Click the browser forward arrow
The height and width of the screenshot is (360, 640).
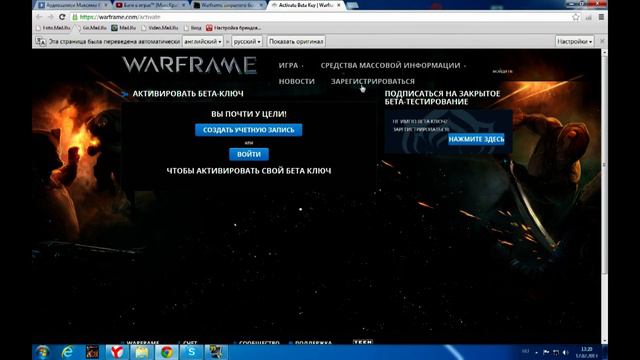(x=51, y=17)
